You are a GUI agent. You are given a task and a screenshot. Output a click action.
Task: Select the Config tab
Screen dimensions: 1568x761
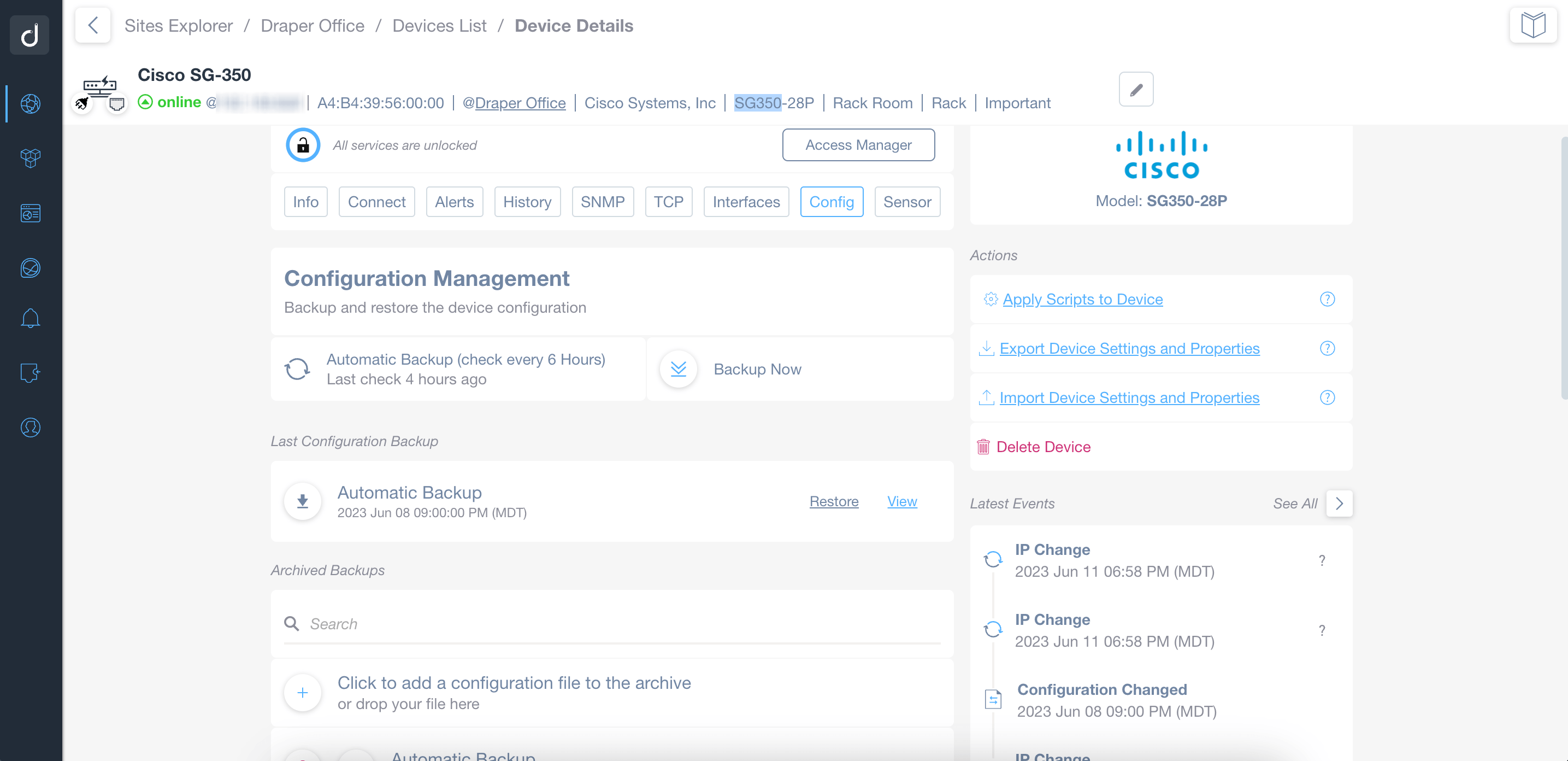click(832, 202)
